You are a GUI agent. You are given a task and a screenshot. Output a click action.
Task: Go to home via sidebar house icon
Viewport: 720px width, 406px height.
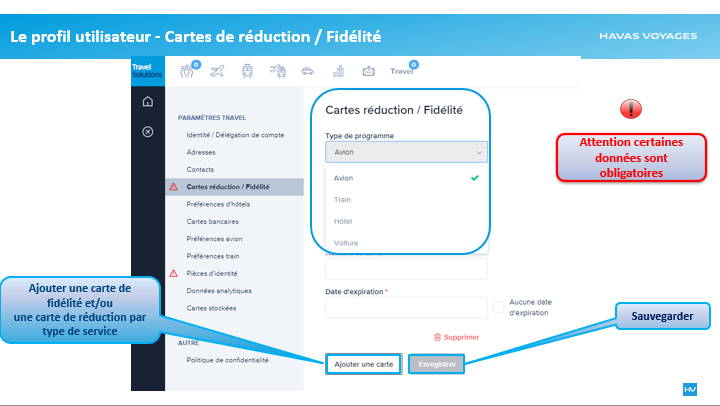pos(148,101)
